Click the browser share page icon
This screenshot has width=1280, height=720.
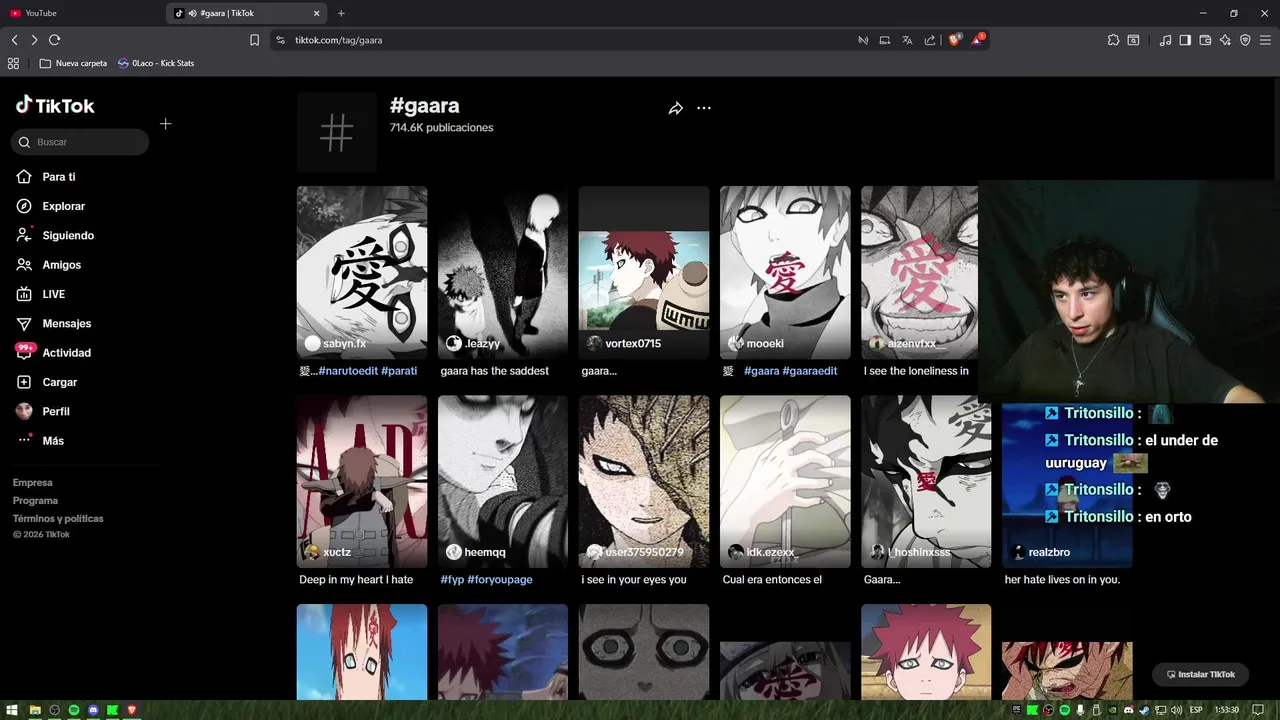tap(930, 40)
